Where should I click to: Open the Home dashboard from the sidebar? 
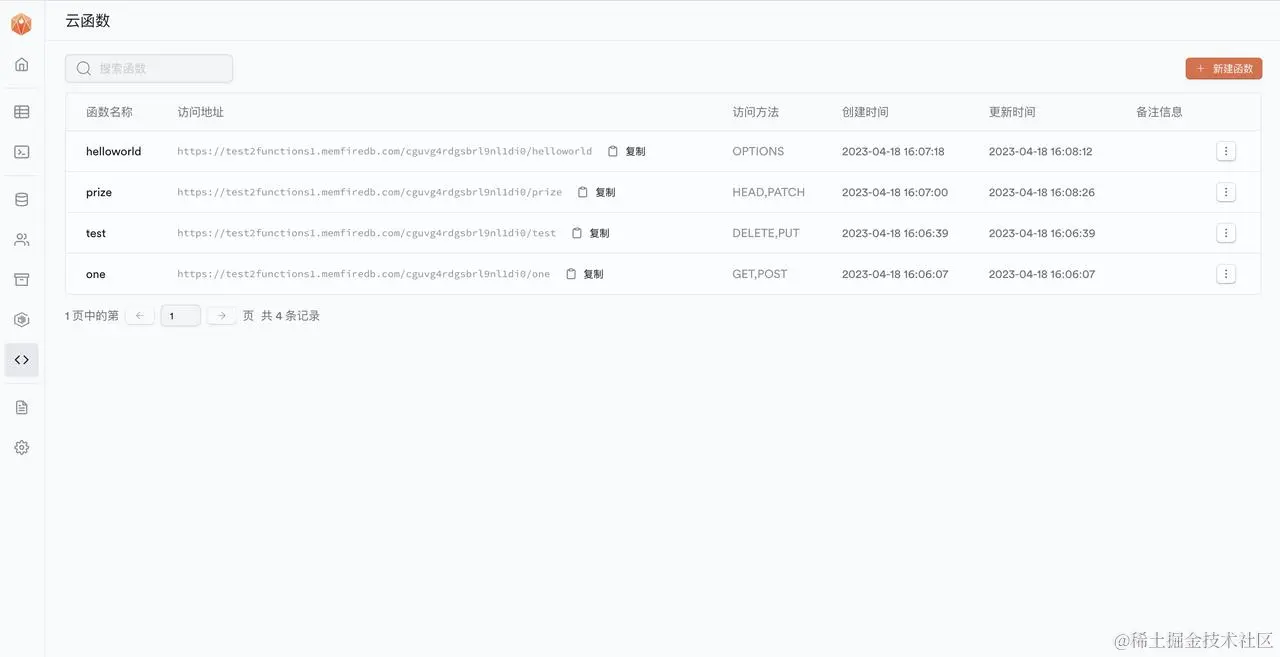[21, 63]
